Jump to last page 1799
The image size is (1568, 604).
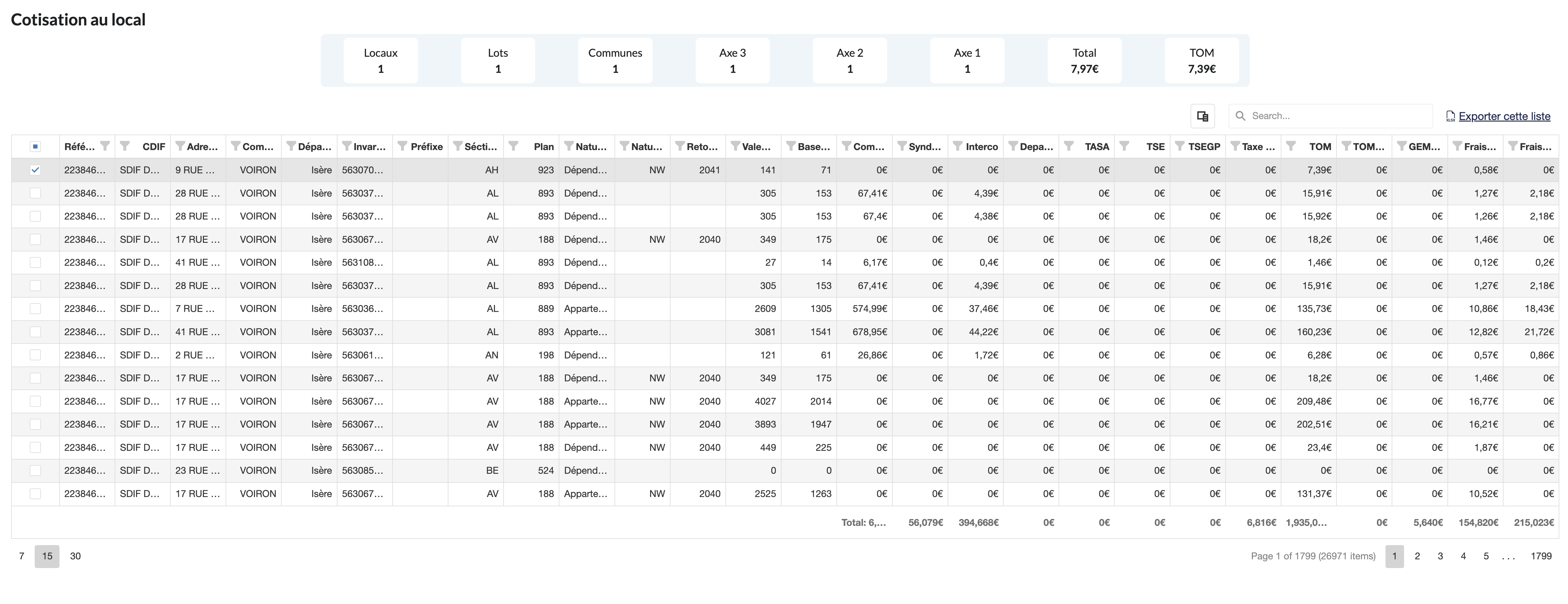click(1541, 556)
